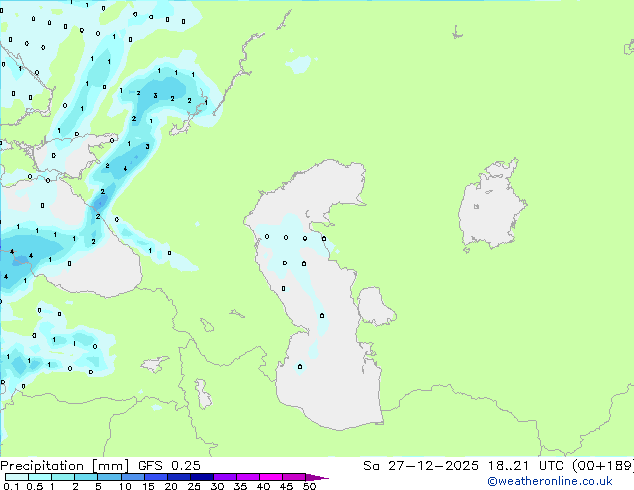634x490 pixels.
Task: Click the Kara-Bogaz-Gol bay east of Caspian
Action: click(x=374, y=306)
